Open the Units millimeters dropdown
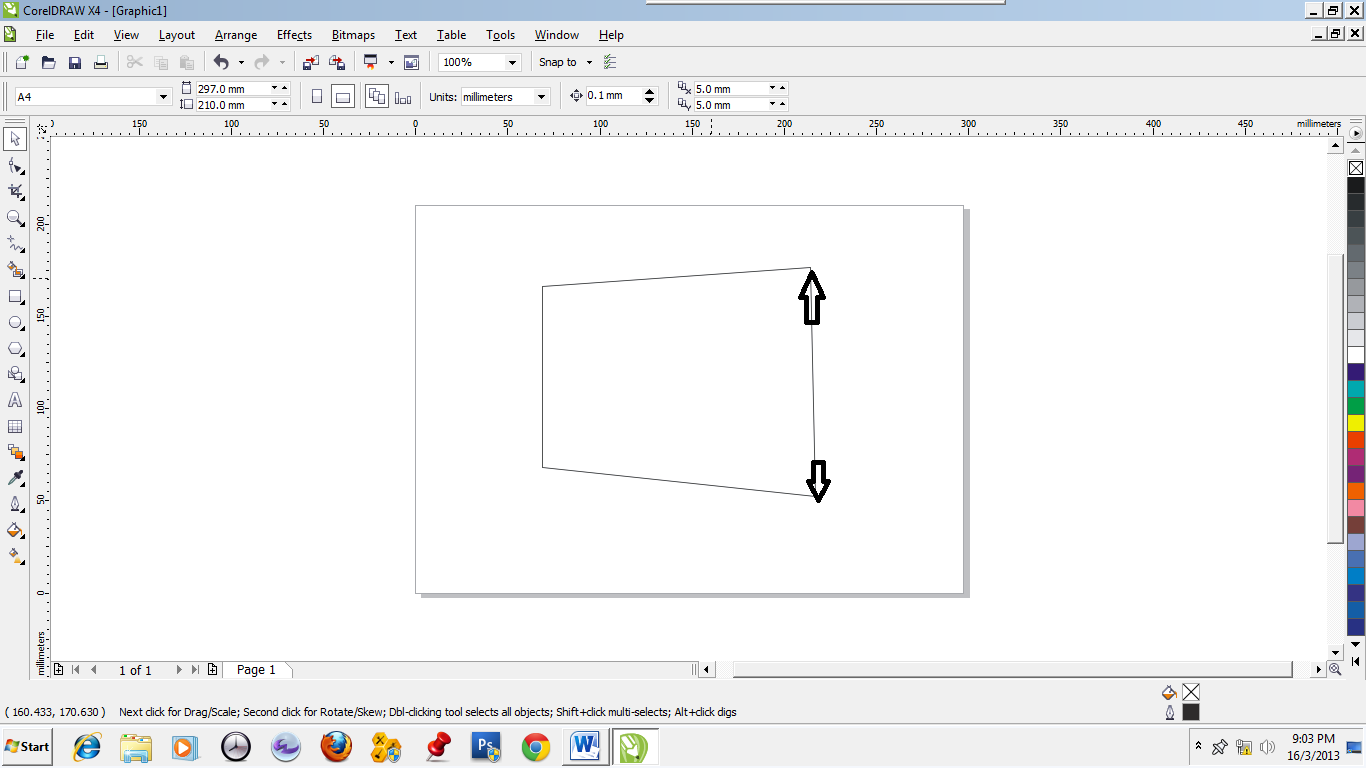This screenshot has height=768, width=1366. pos(539,96)
